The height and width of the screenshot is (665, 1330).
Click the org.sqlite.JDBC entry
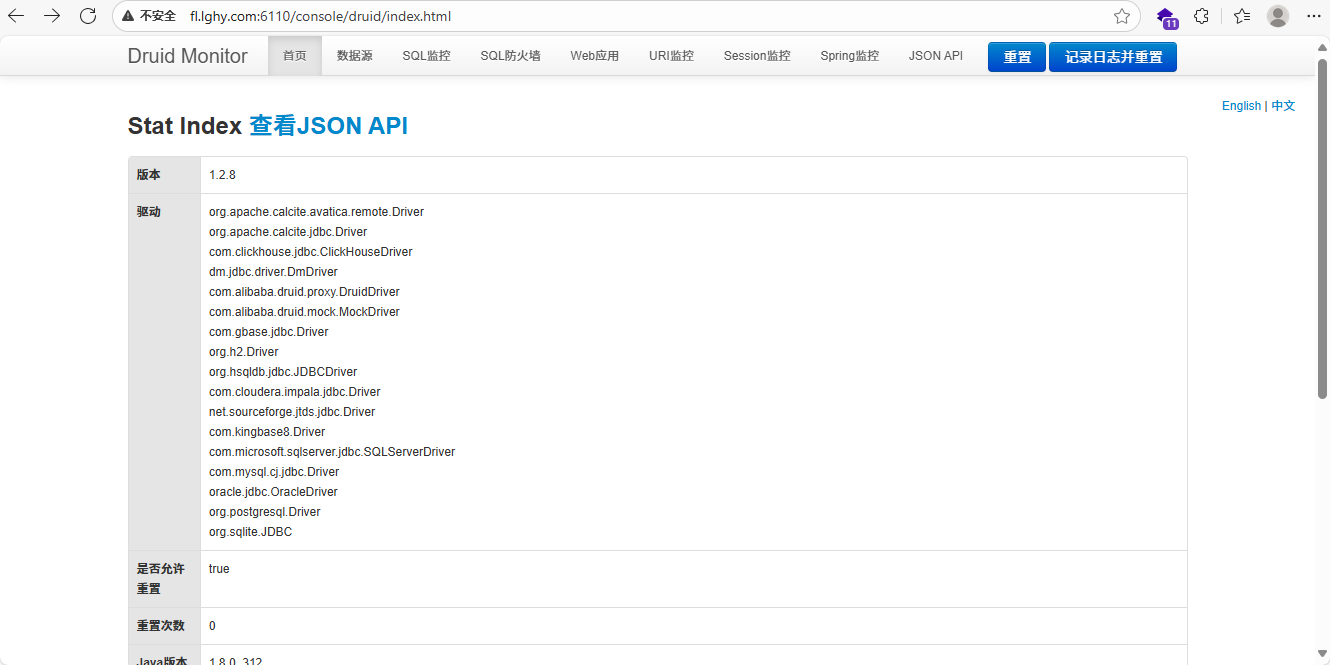click(x=251, y=532)
